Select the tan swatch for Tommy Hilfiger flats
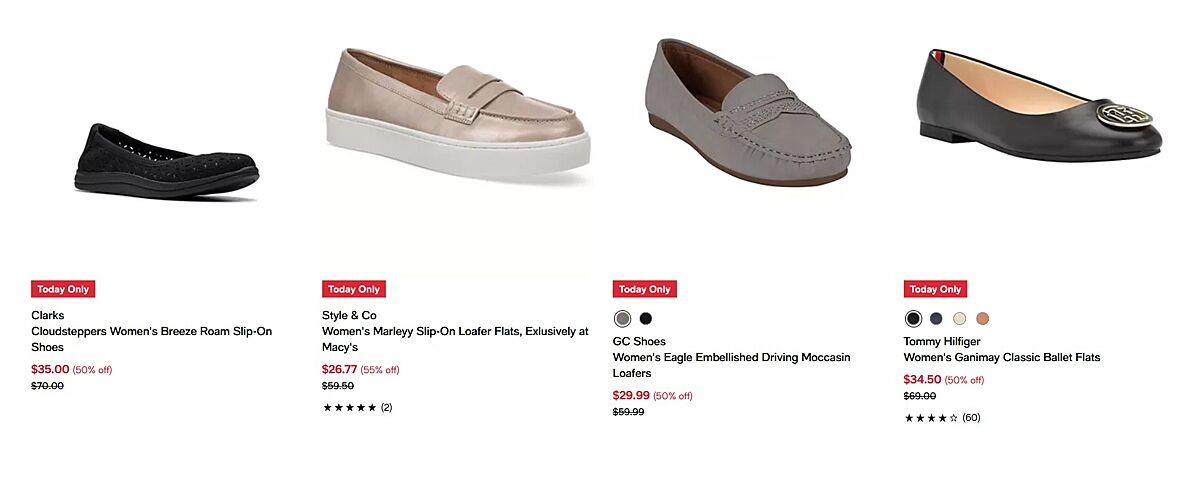The height and width of the screenshot is (501, 1200). pos(983,319)
